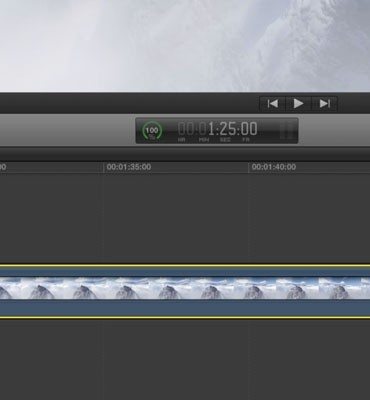Play the timeline with the Play button

tap(298, 104)
